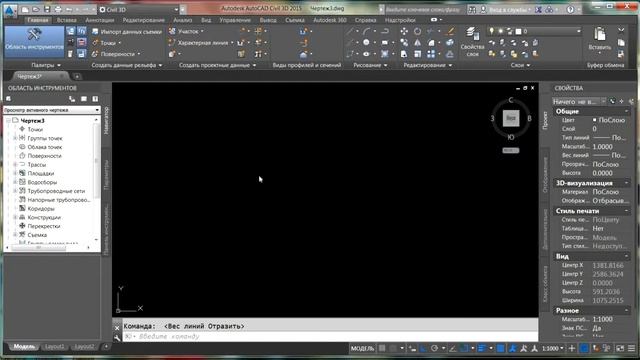Switch to the Вывод ribbon tab
The height and width of the screenshot is (360, 640).
click(268, 20)
